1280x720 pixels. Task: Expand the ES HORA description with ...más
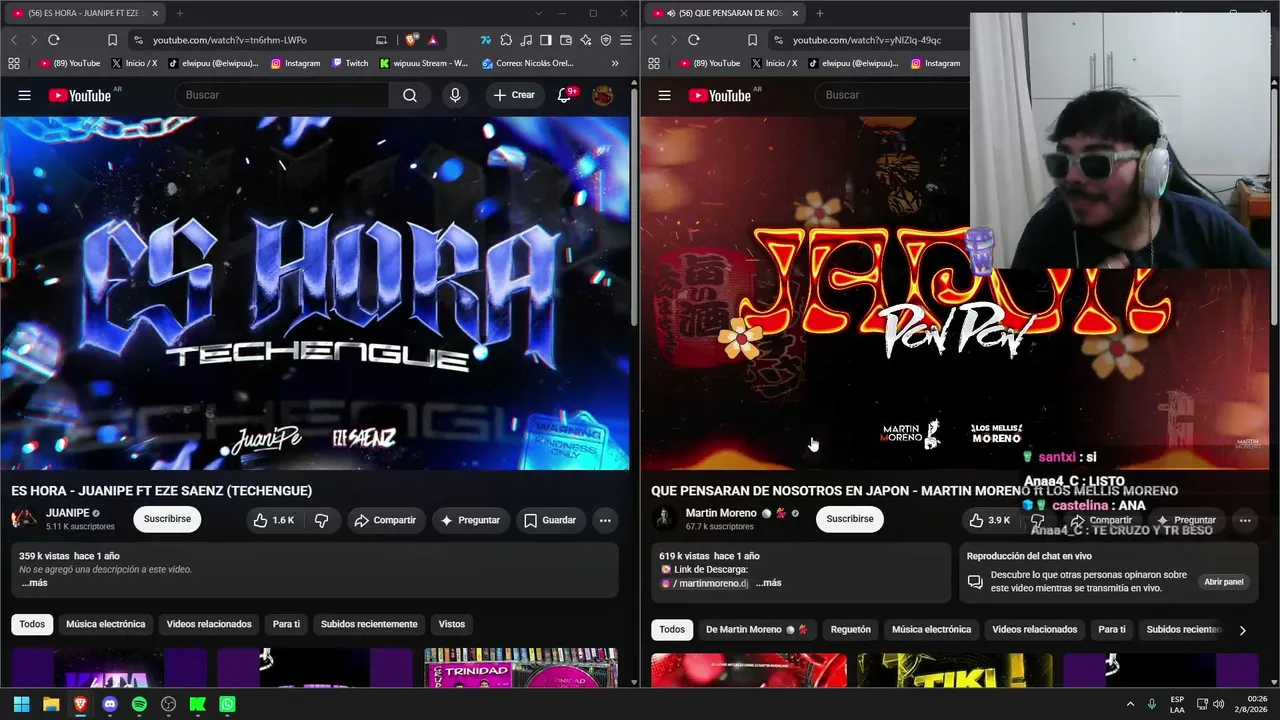[x=34, y=583]
